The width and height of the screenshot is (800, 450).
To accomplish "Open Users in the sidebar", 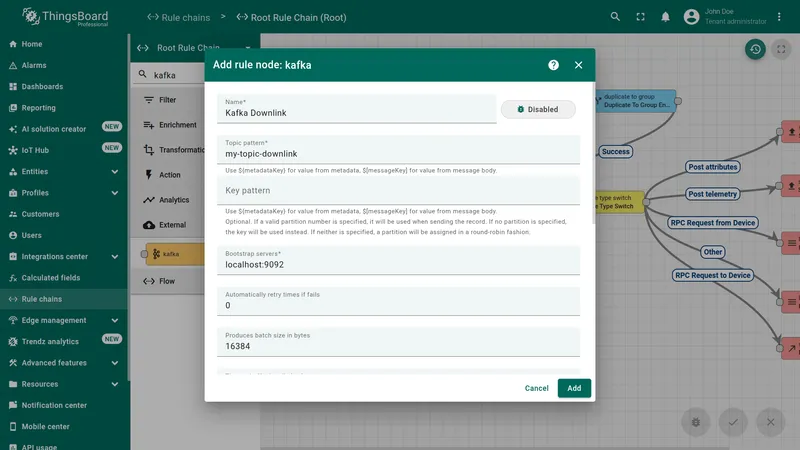I will [x=64, y=235].
